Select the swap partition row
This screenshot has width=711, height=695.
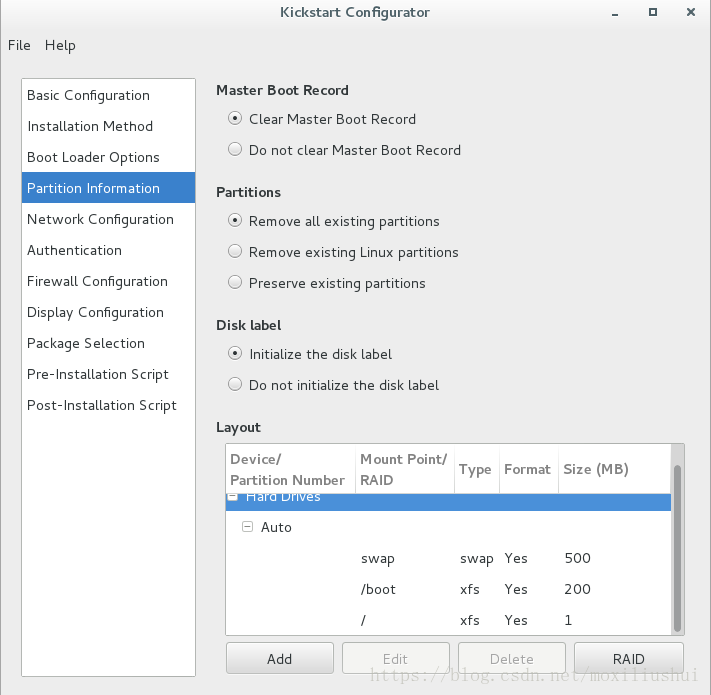[x=448, y=558]
